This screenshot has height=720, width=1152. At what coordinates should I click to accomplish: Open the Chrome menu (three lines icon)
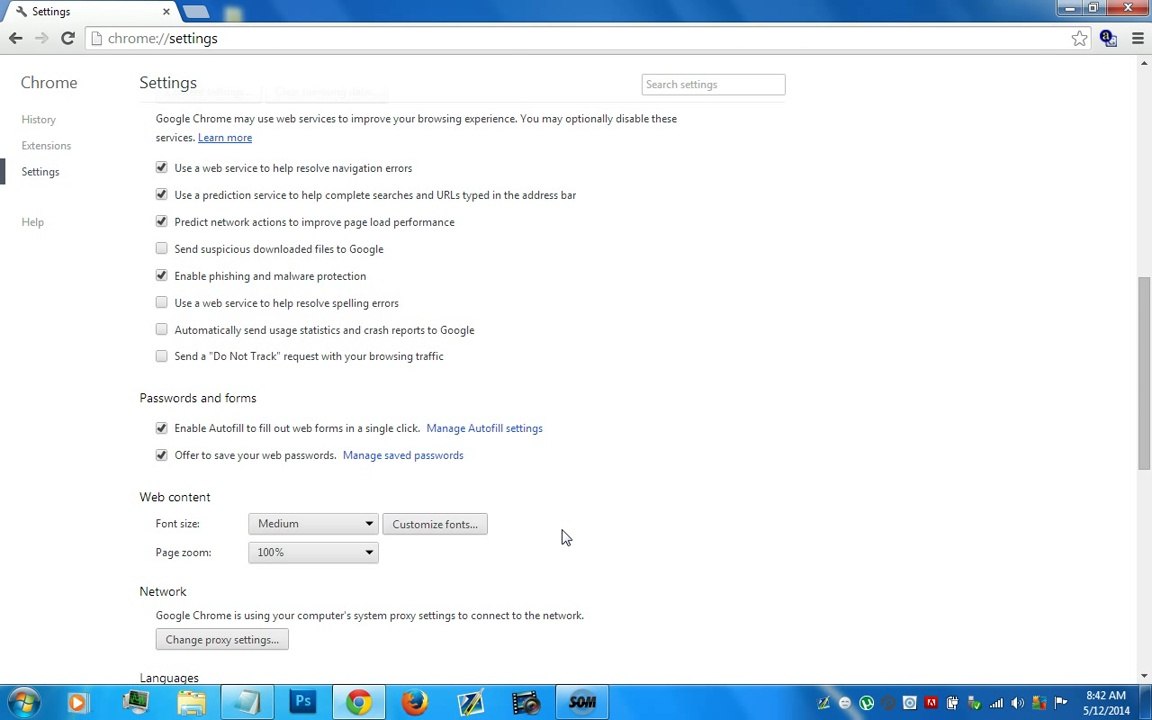(1137, 38)
